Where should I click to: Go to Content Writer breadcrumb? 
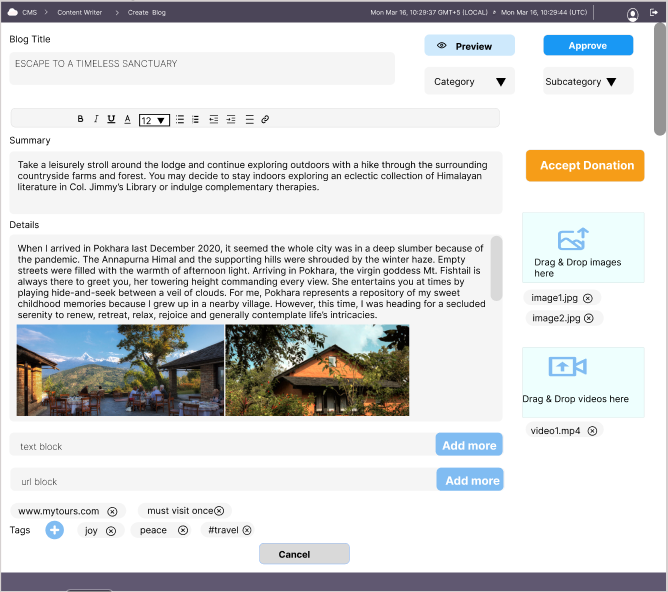(80, 12)
